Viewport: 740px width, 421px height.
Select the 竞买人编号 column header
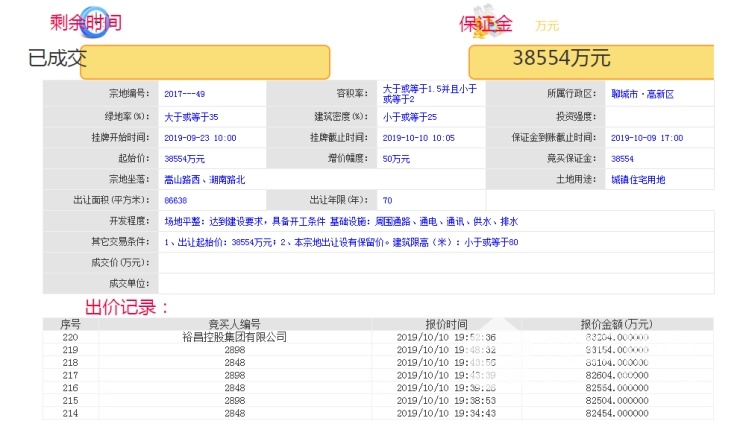pos(234,324)
